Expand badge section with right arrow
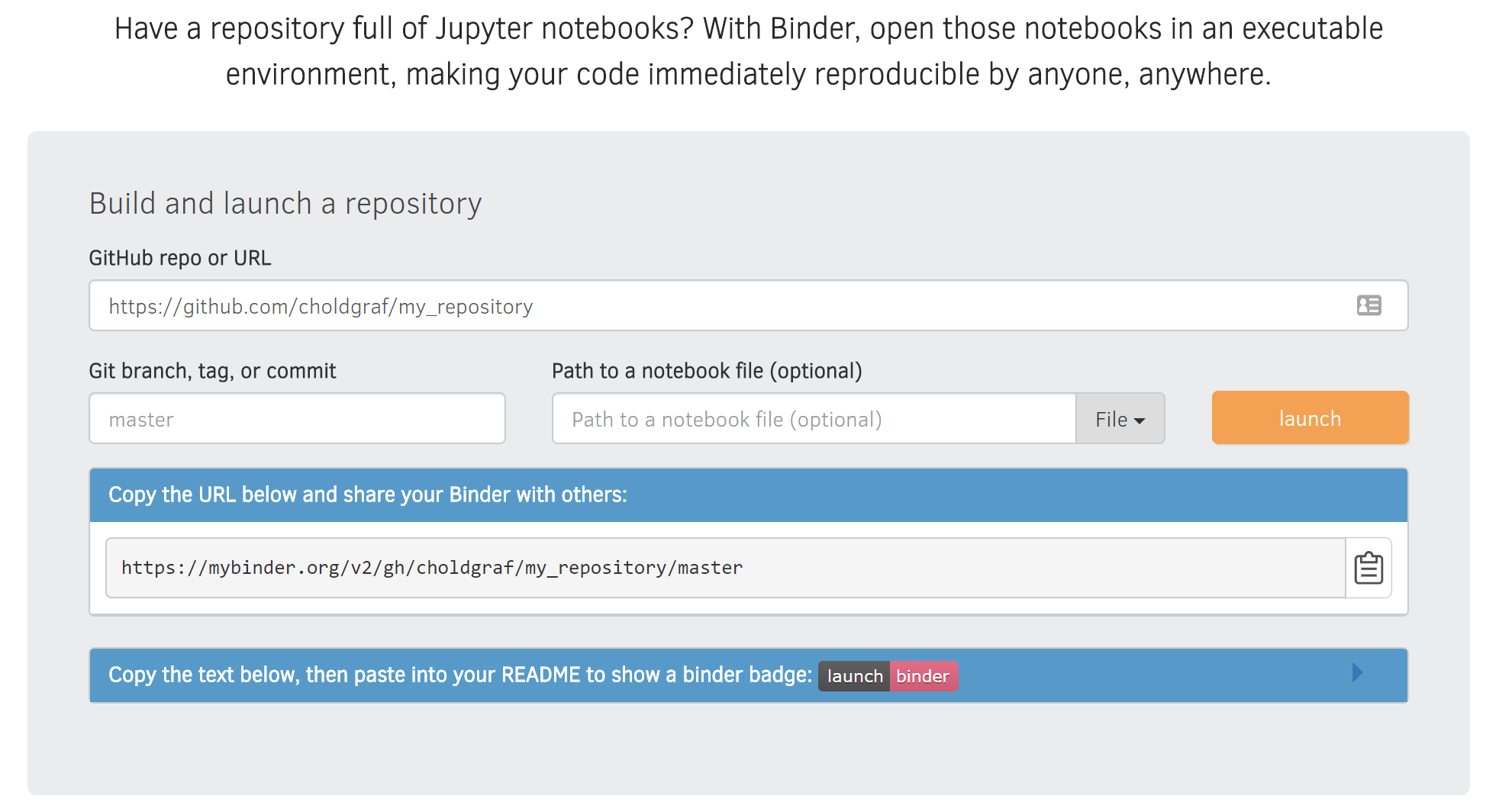 pyautogui.click(x=1357, y=673)
